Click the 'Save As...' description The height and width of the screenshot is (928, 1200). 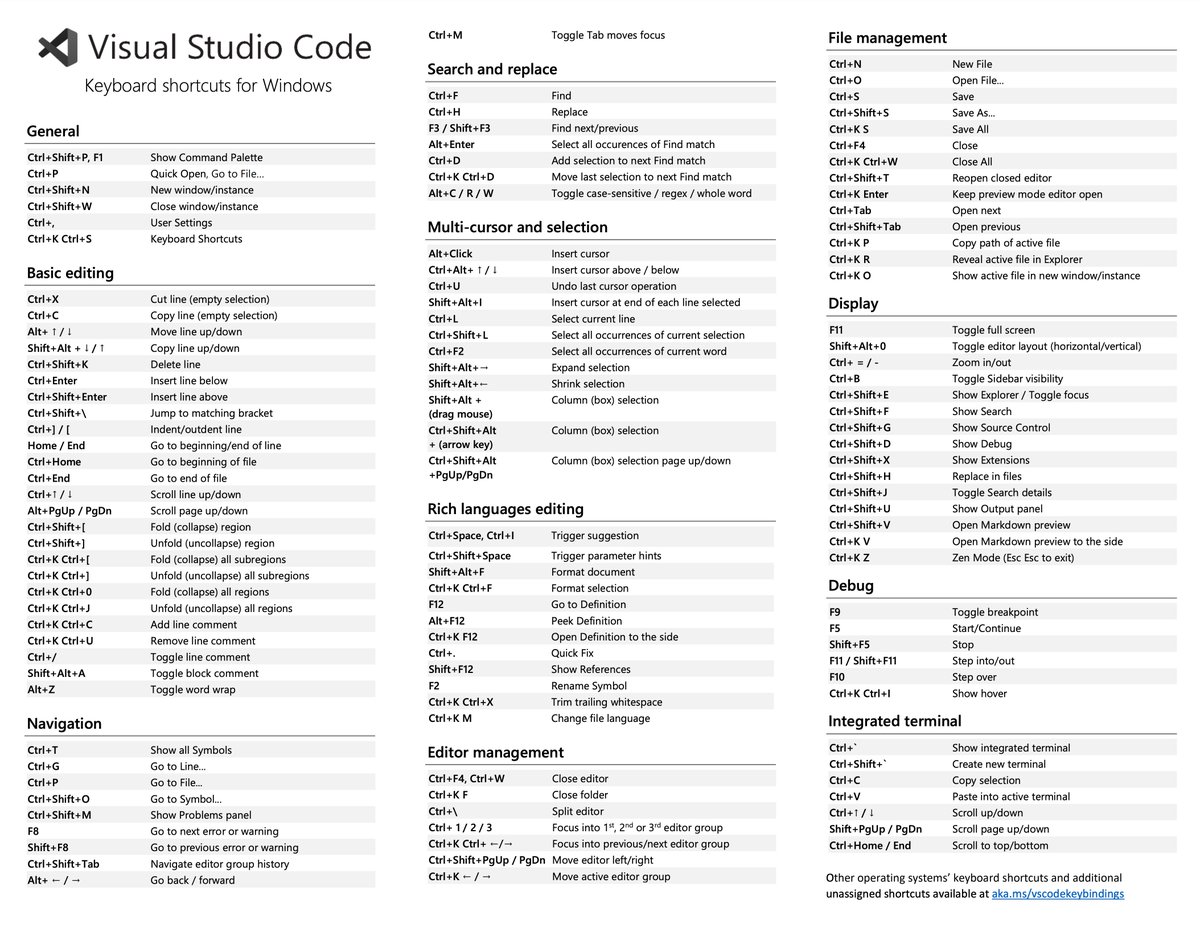(973, 112)
